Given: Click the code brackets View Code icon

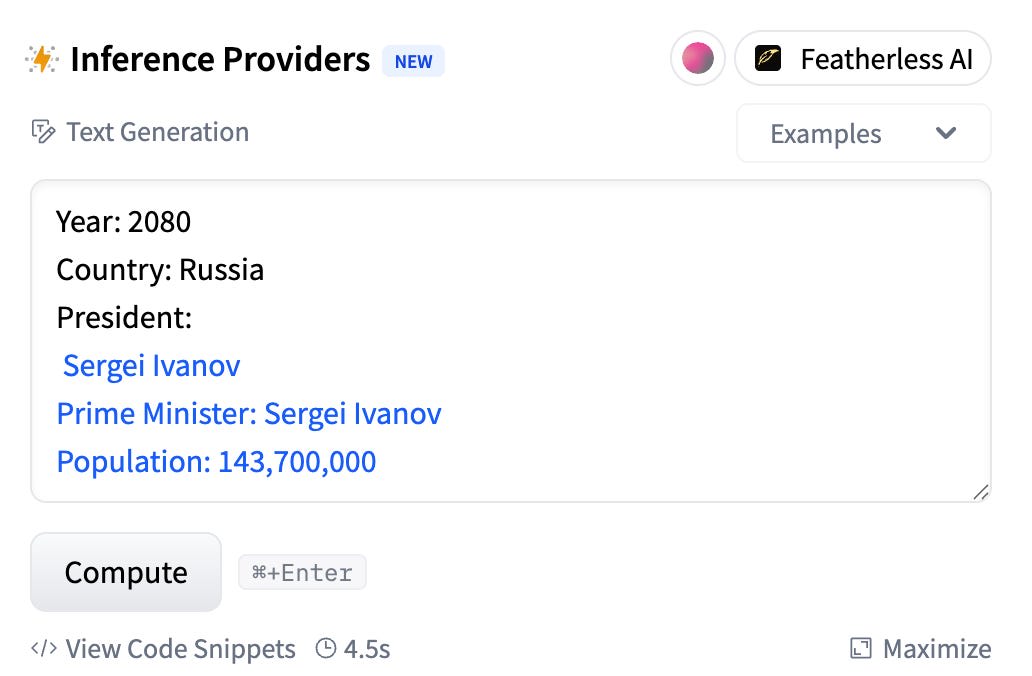Looking at the screenshot, I should [44, 648].
